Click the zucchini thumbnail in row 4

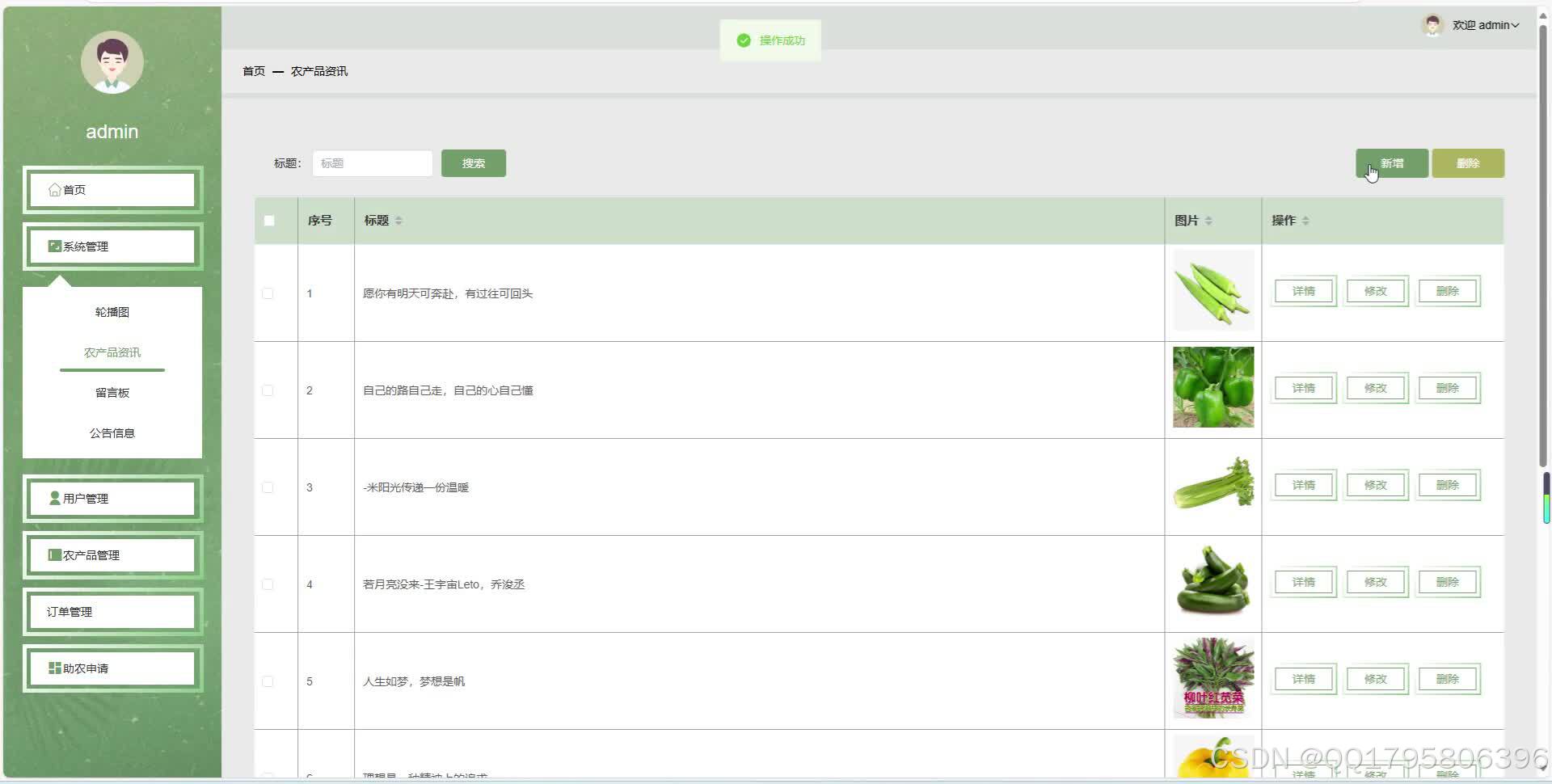[1213, 581]
